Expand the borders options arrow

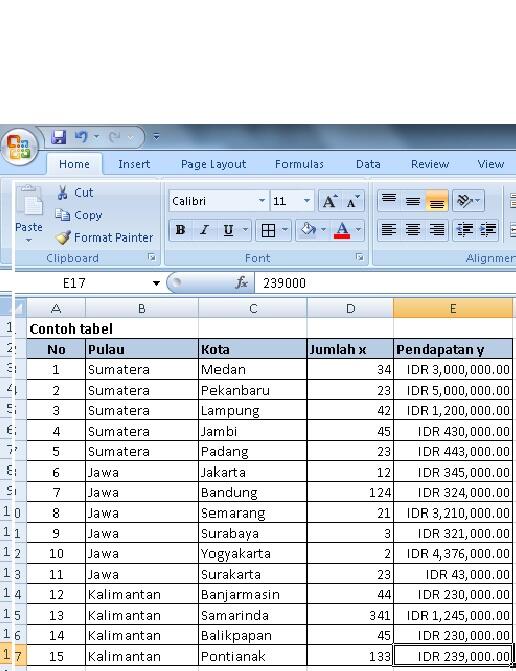click(x=285, y=230)
